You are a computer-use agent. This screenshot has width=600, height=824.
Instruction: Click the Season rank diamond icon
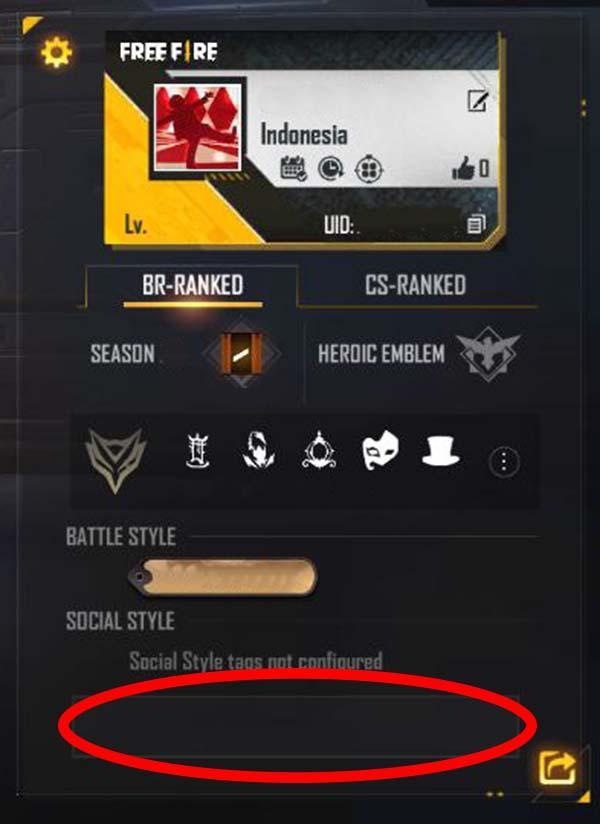point(241,353)
